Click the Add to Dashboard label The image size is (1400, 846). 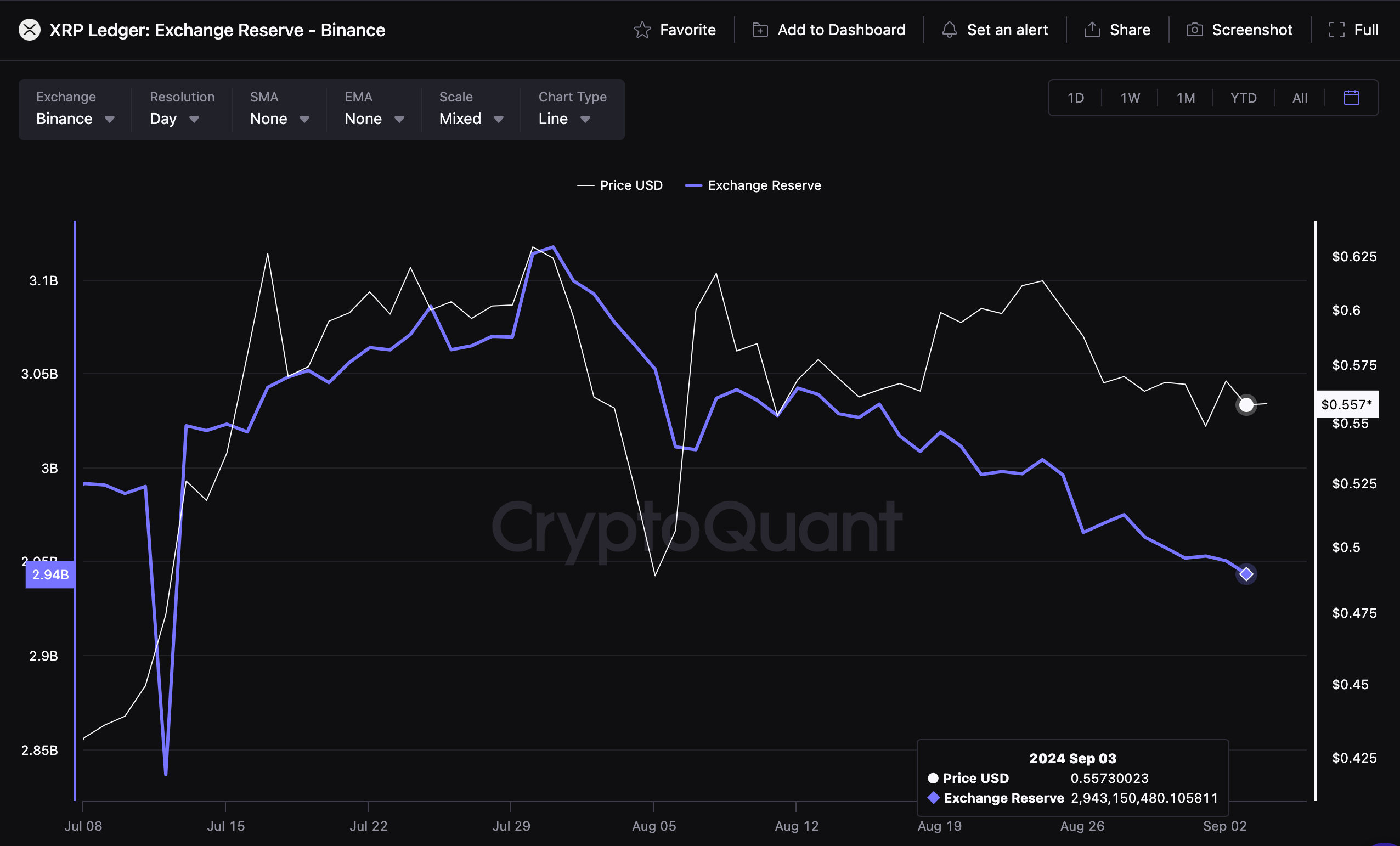841,30
